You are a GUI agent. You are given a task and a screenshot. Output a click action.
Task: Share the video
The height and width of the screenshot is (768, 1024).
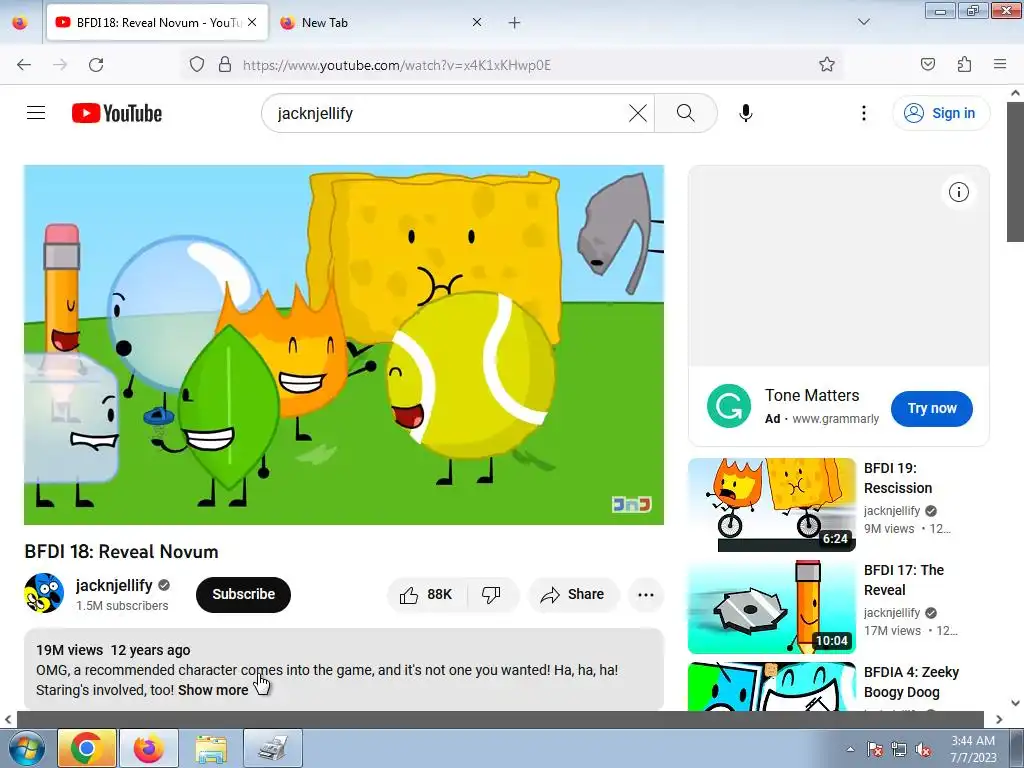tap(573, 594)
